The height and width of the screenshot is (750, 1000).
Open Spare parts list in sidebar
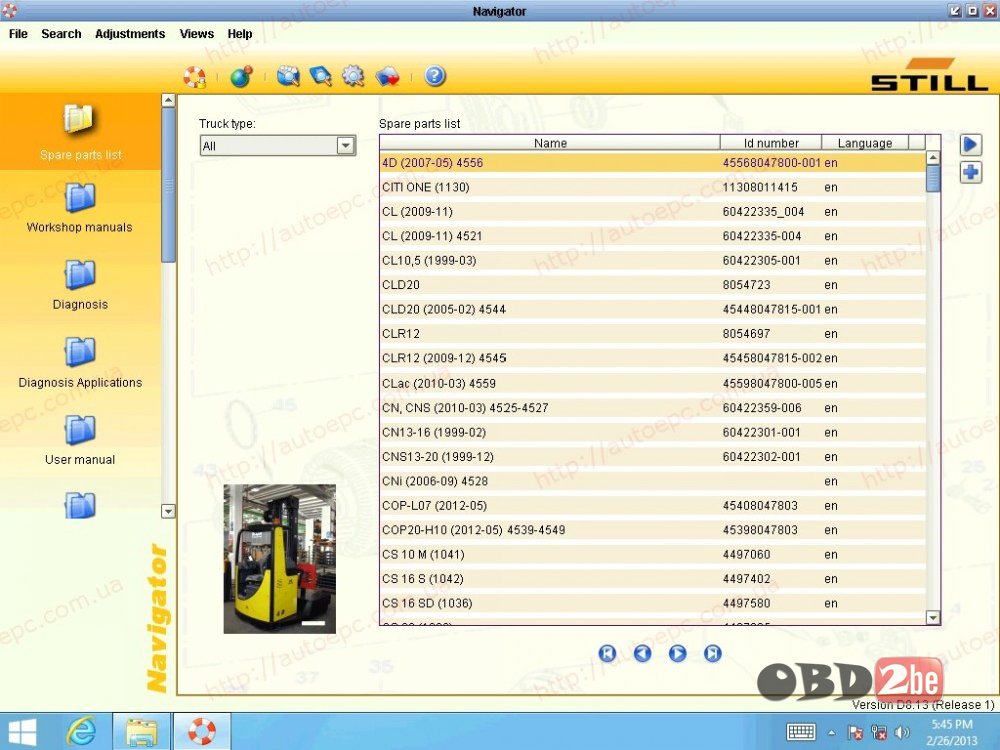(80, 131)
